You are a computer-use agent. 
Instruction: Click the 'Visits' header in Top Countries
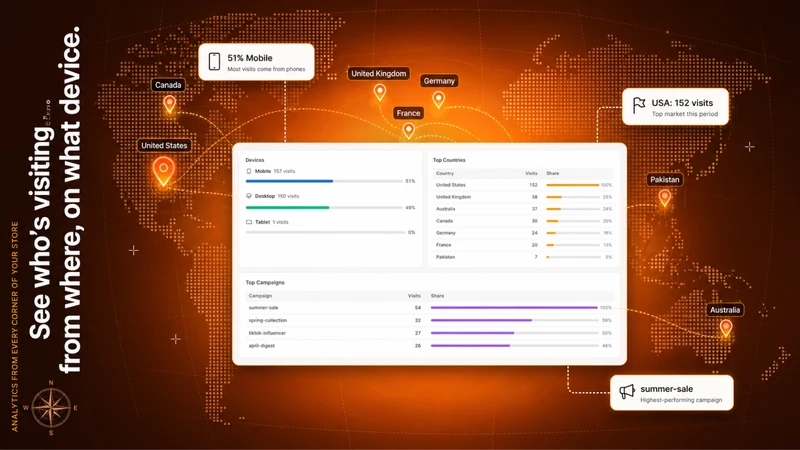point(531,173)
